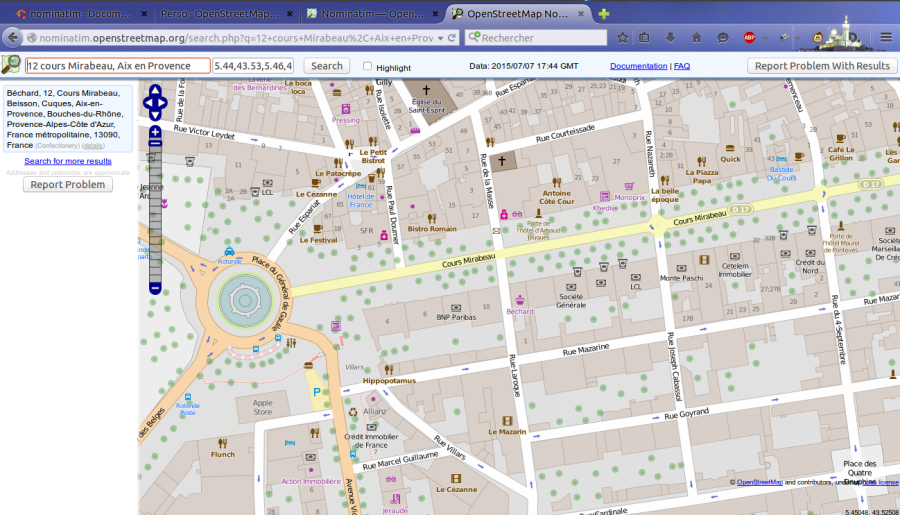Image resolution: width=900 pixels, height=515 pixels.
Task: Click the Quick fast food icon
Action: pos(730,149)
